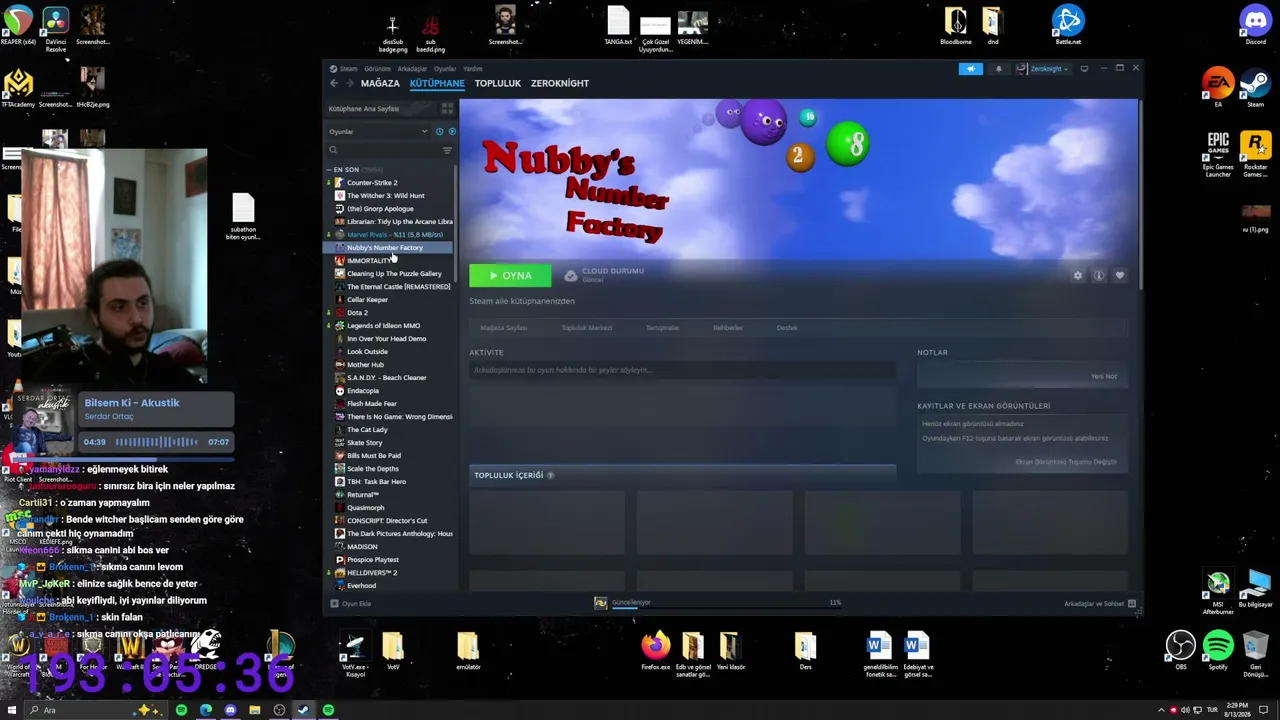Click the library search field
Image resolution: width=1280 pixels, height=720 pixels.
point(385,150)
